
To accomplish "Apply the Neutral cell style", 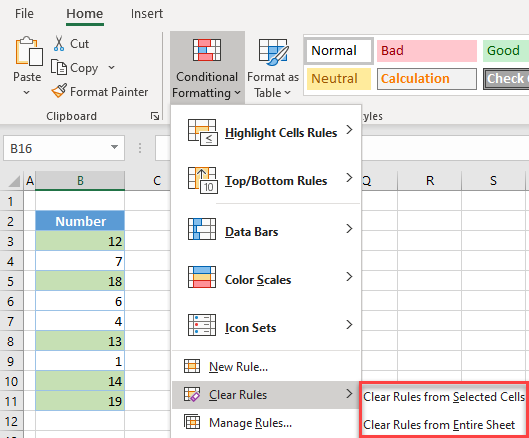I will coord(339,79).
